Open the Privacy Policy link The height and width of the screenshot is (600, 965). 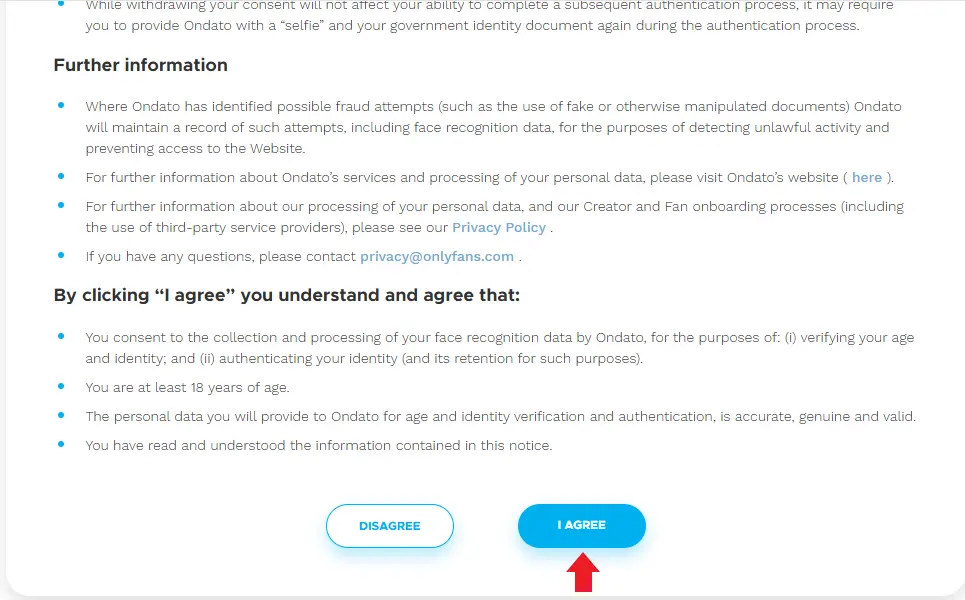(x=499, y=227)
